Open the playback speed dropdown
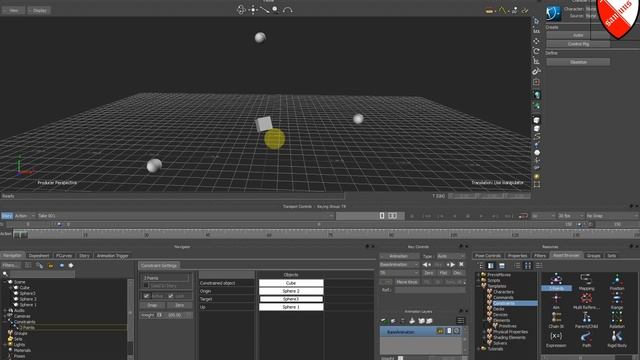Screen dimensions: 640x360 pos(543,216)
